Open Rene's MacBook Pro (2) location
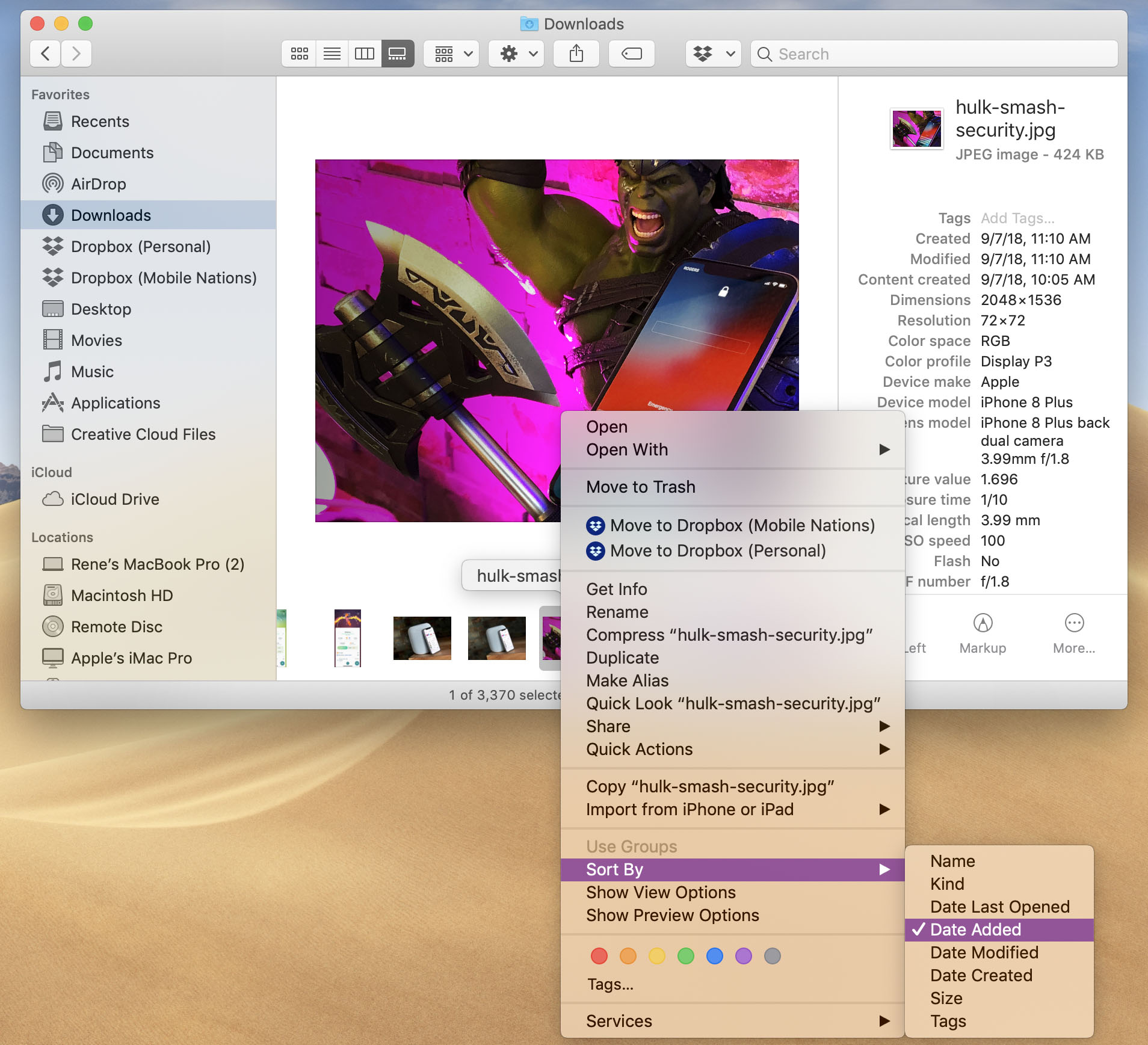Viewport: 1148px width, 1045px height. [x=148, y=564]
